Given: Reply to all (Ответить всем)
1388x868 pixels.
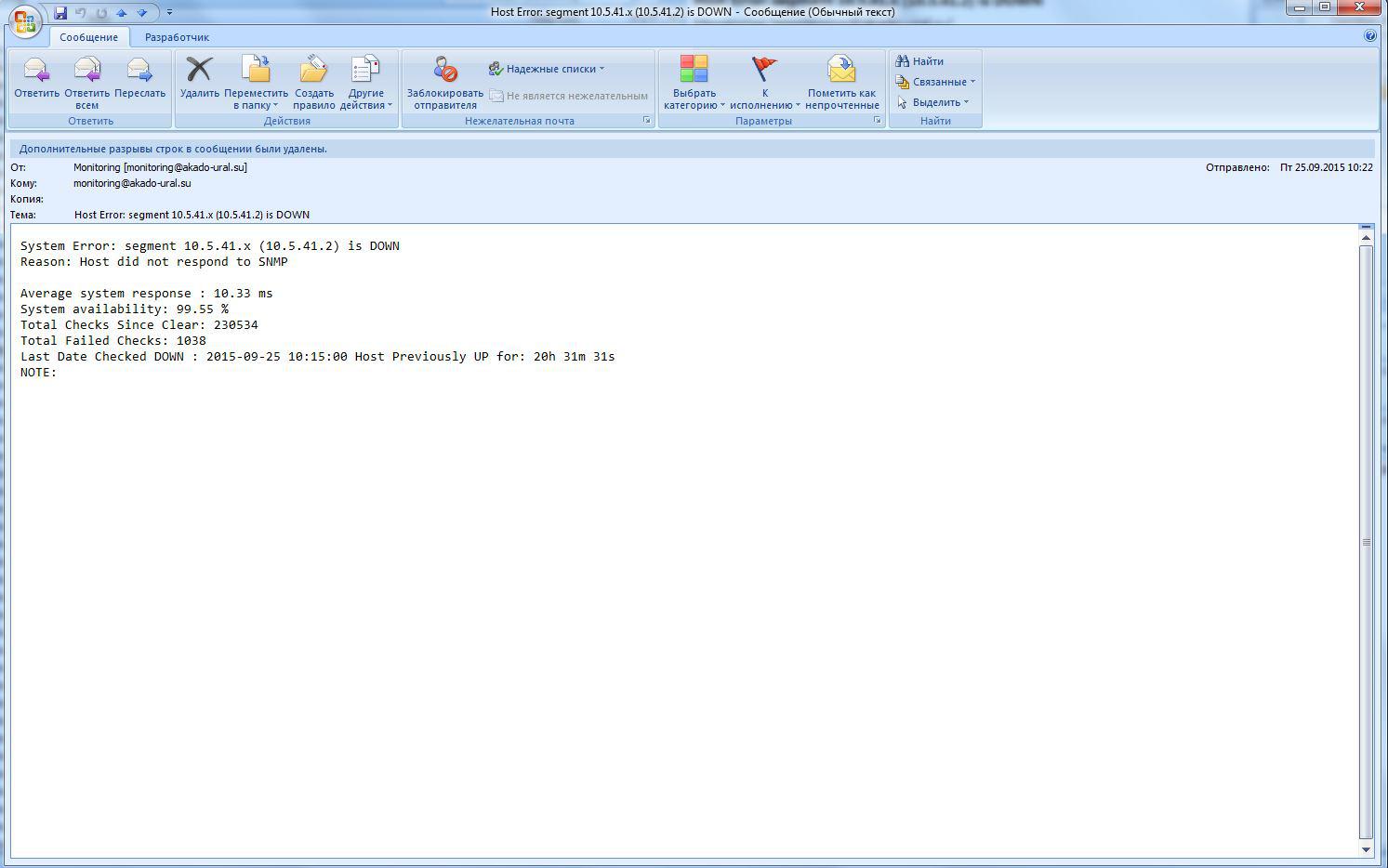Looking at the screenshot, I should pyautogui.click(x=86, y=83).
